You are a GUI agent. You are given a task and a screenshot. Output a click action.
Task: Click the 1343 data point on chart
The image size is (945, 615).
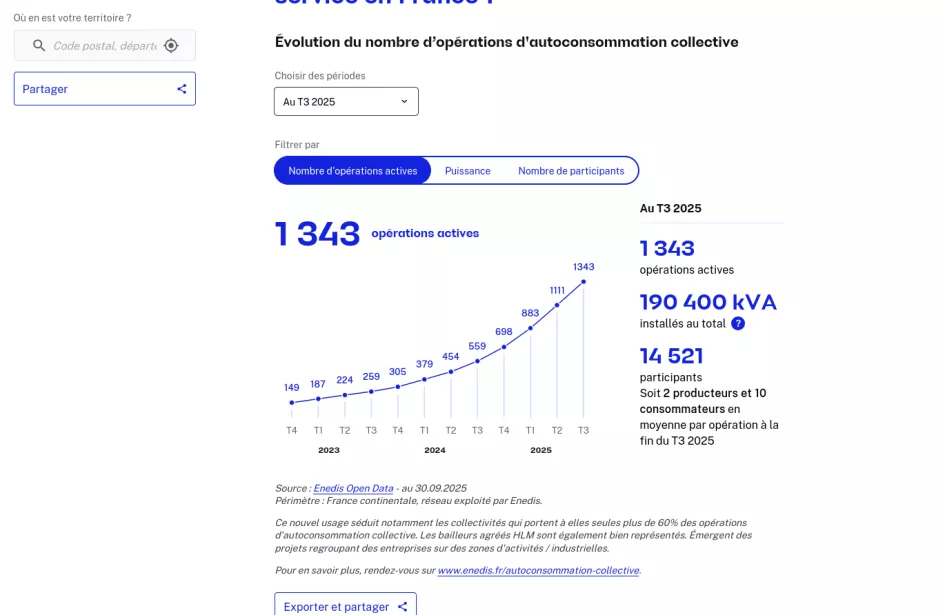[584, 281]
